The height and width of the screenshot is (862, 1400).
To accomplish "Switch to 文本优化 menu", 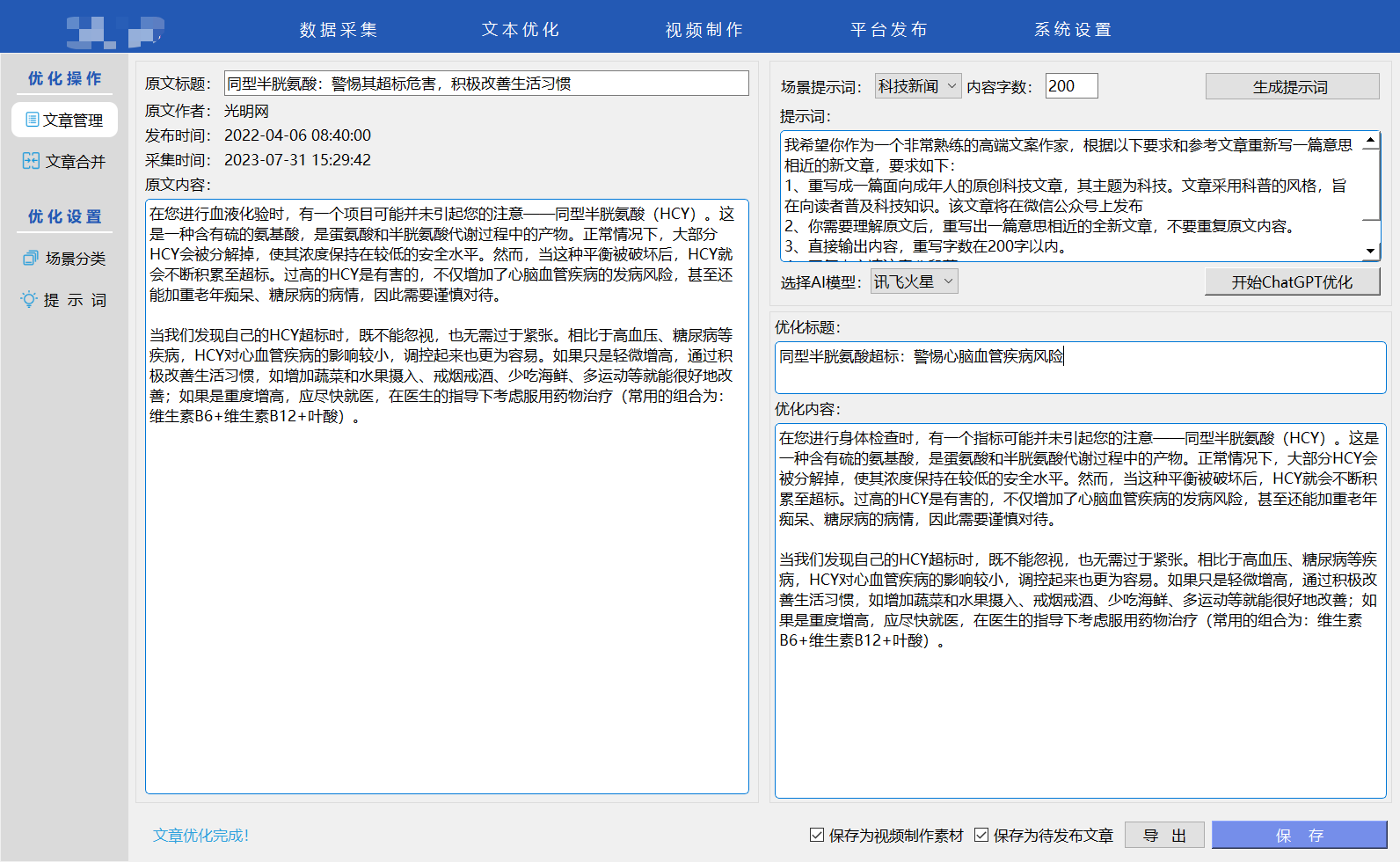I will click(x=521, y=30).
